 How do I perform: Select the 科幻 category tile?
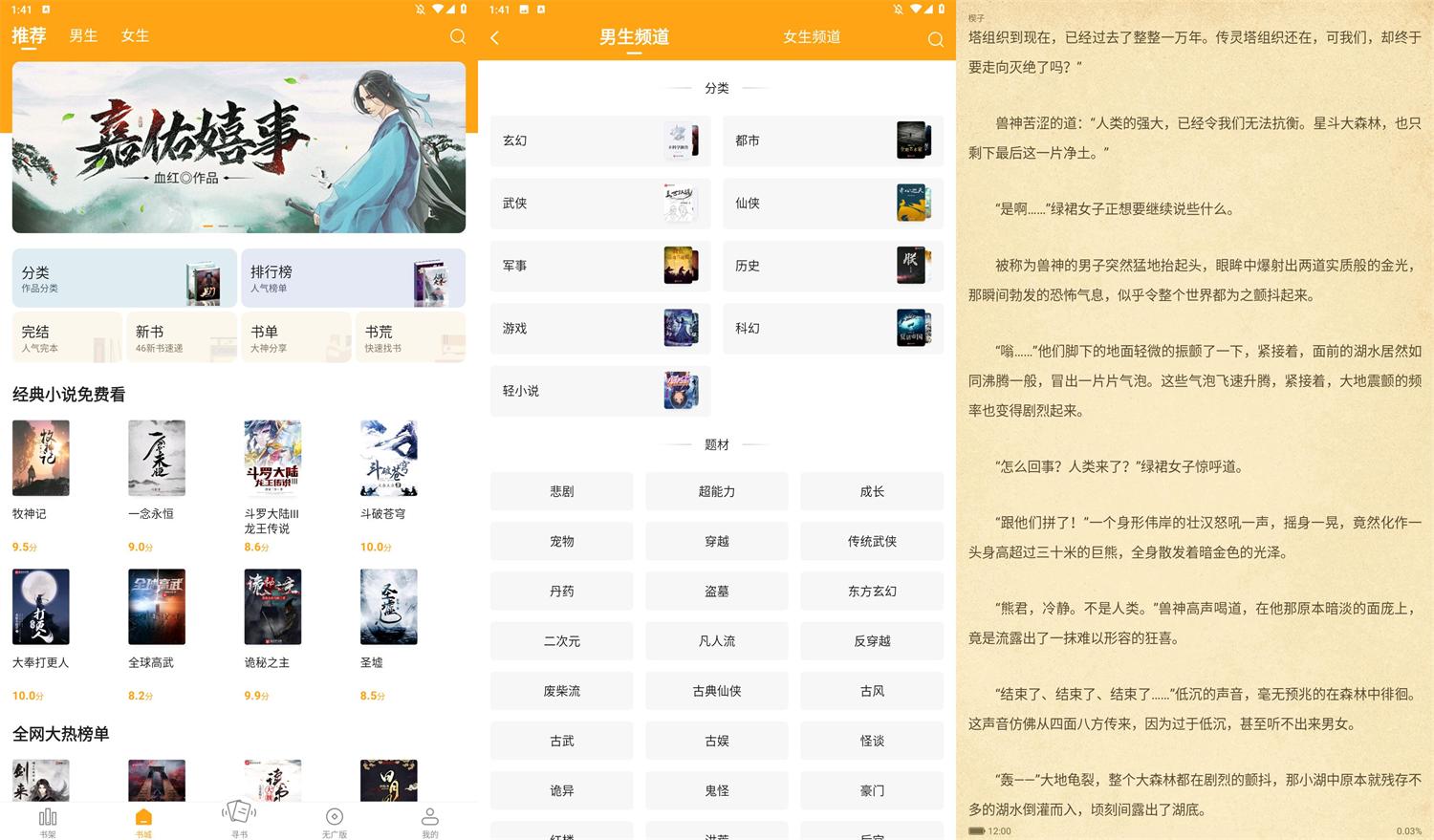click(833, 328)
